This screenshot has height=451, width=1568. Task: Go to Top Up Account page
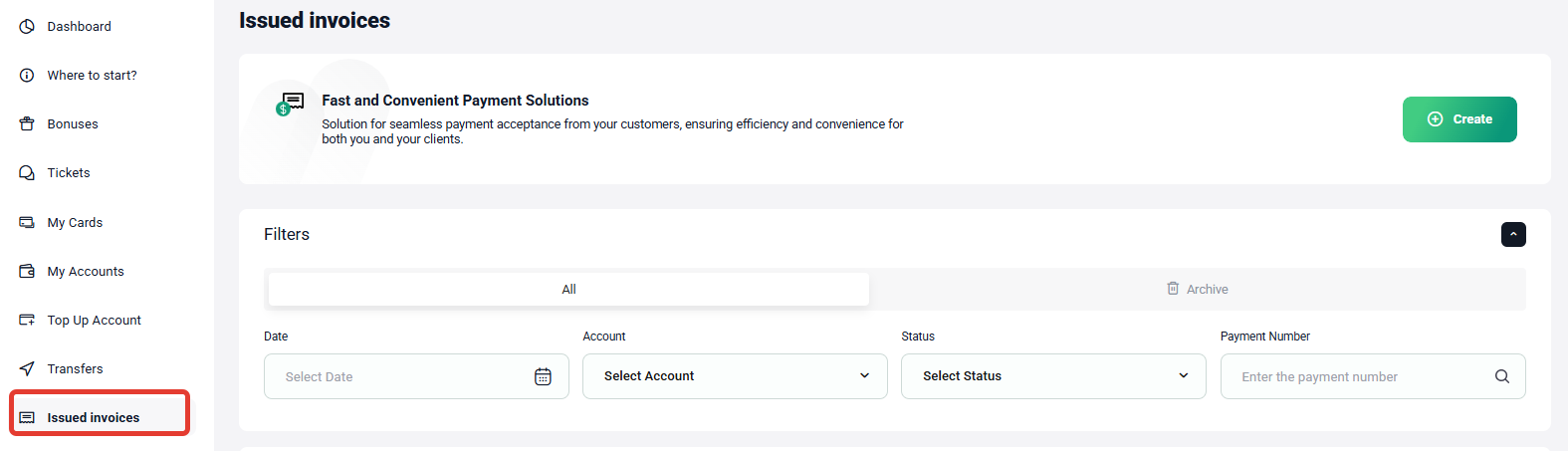95,320
